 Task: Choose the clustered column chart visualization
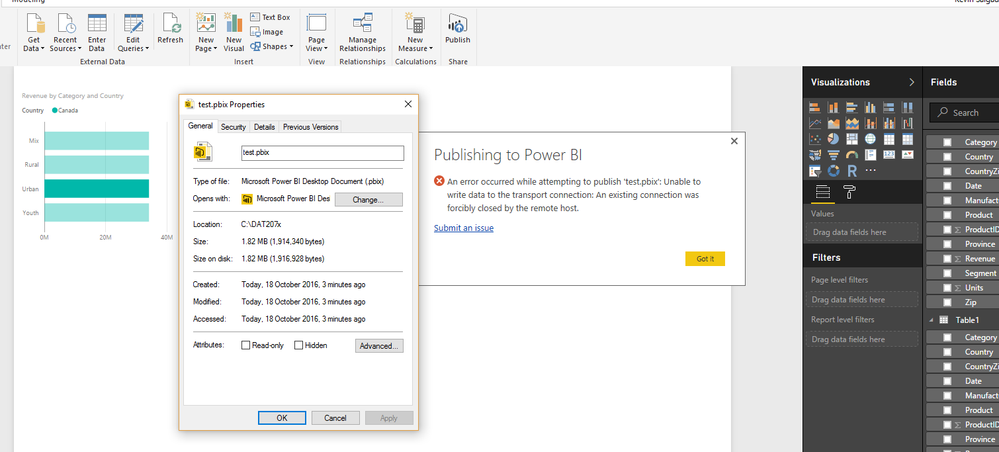(870, 107)
